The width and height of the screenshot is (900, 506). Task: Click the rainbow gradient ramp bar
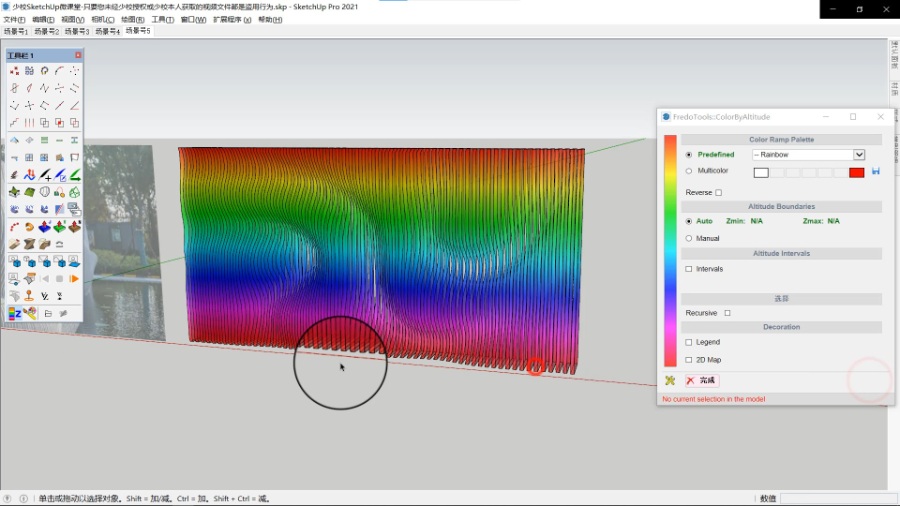[x=670, y=251]
